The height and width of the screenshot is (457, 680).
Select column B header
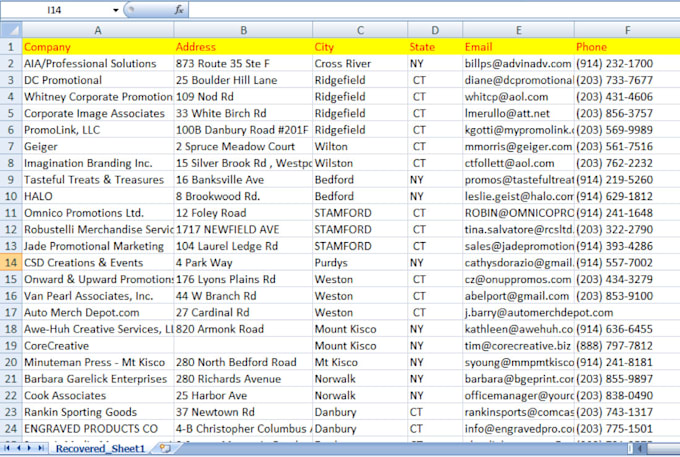pos(243,30)
